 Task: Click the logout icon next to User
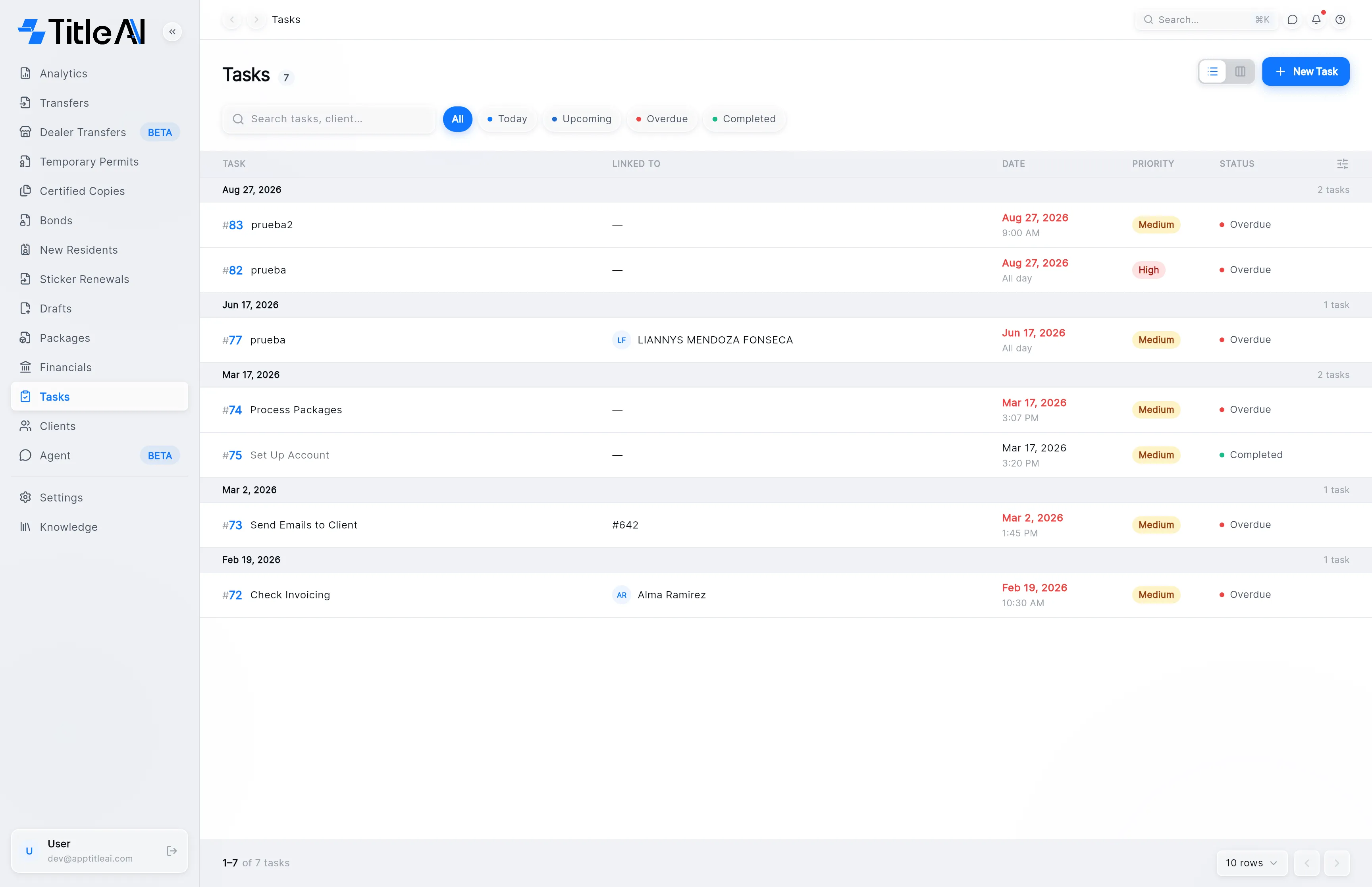[171, 851]
